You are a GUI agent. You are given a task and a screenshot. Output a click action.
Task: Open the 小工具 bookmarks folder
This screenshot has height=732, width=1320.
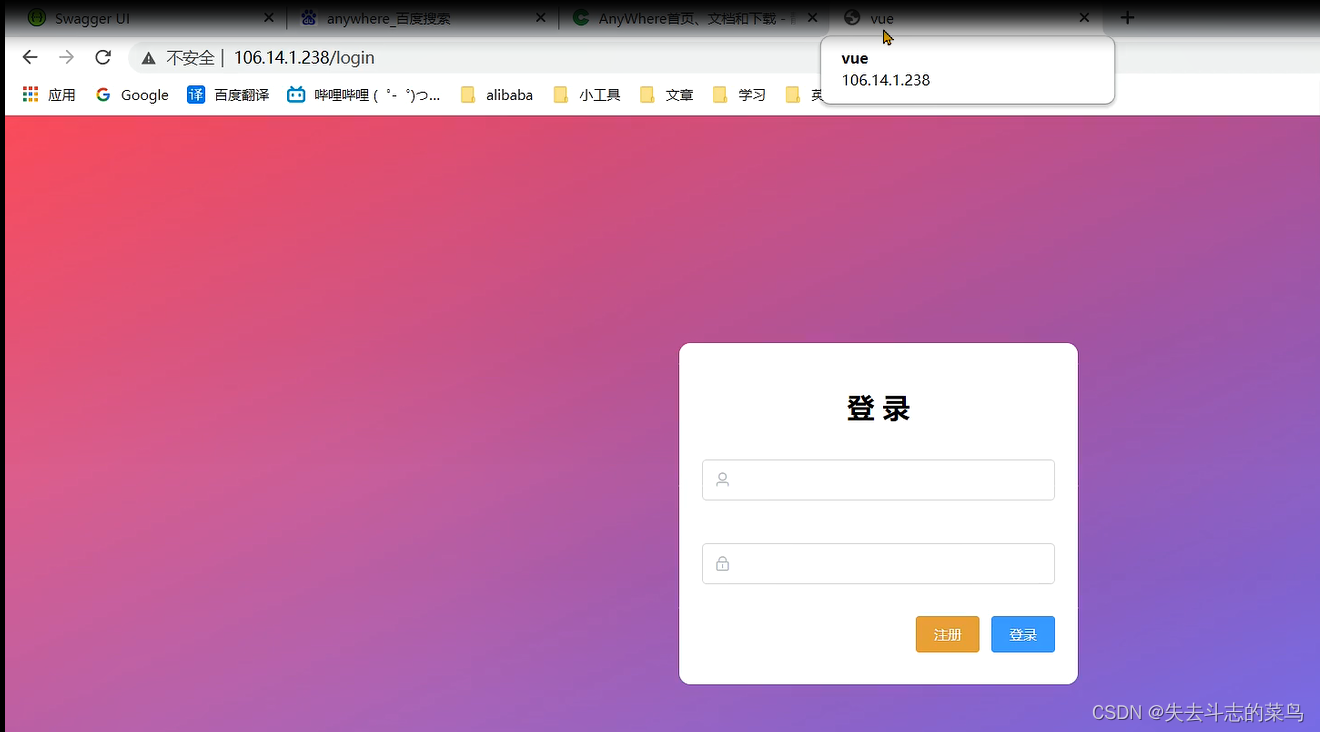point(587,95)
